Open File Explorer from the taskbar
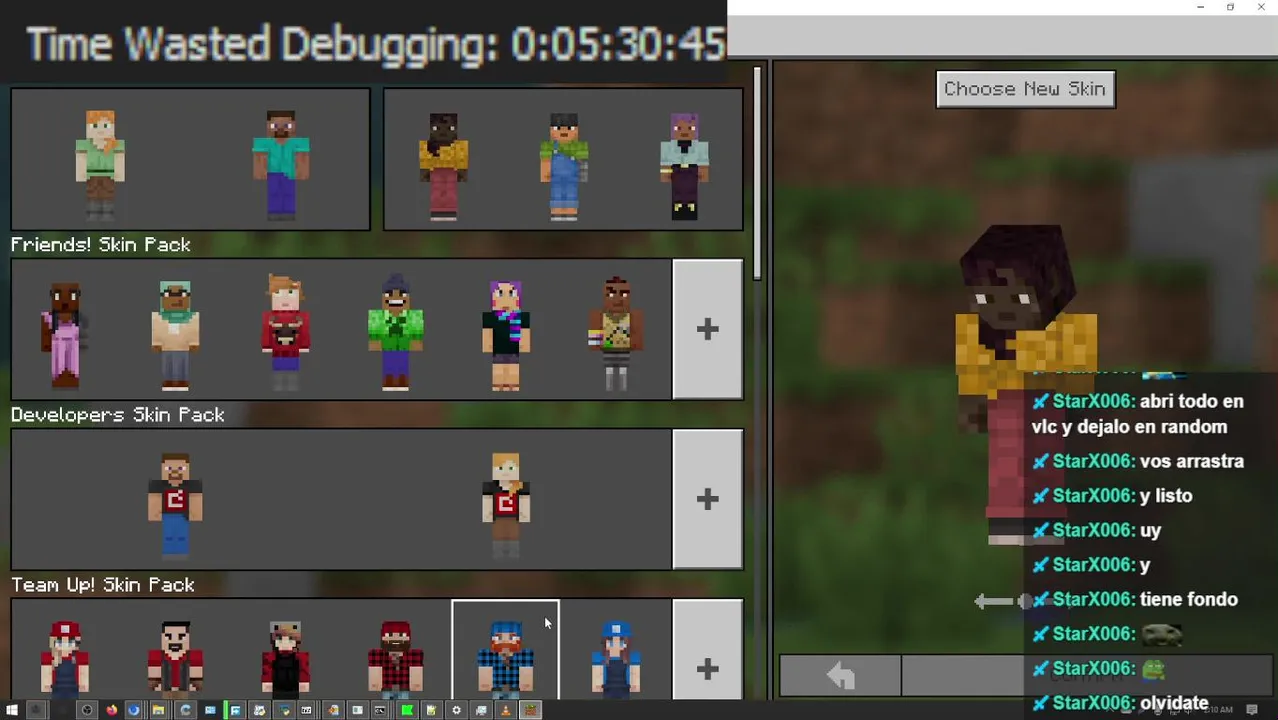The height and width of the screenshot is (720, 1278). [x=158, y=710]
